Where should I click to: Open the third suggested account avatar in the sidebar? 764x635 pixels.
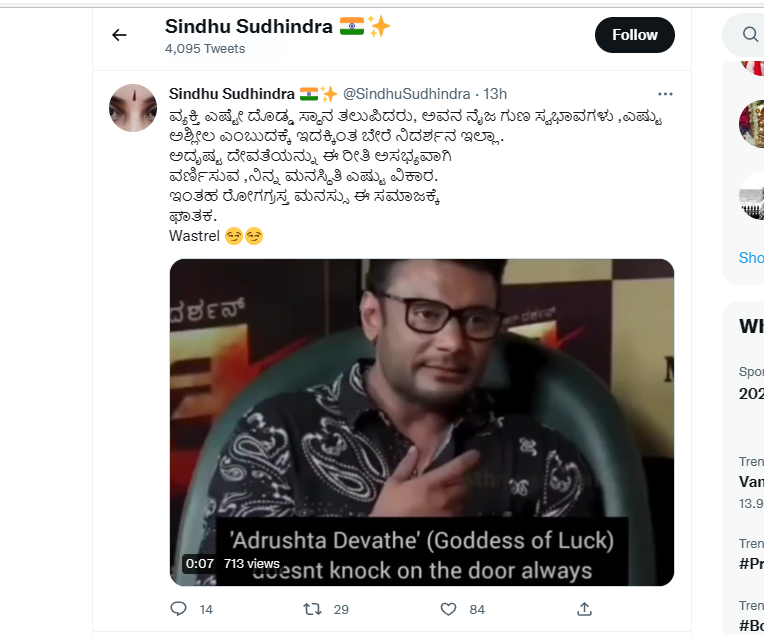point(752,196)
